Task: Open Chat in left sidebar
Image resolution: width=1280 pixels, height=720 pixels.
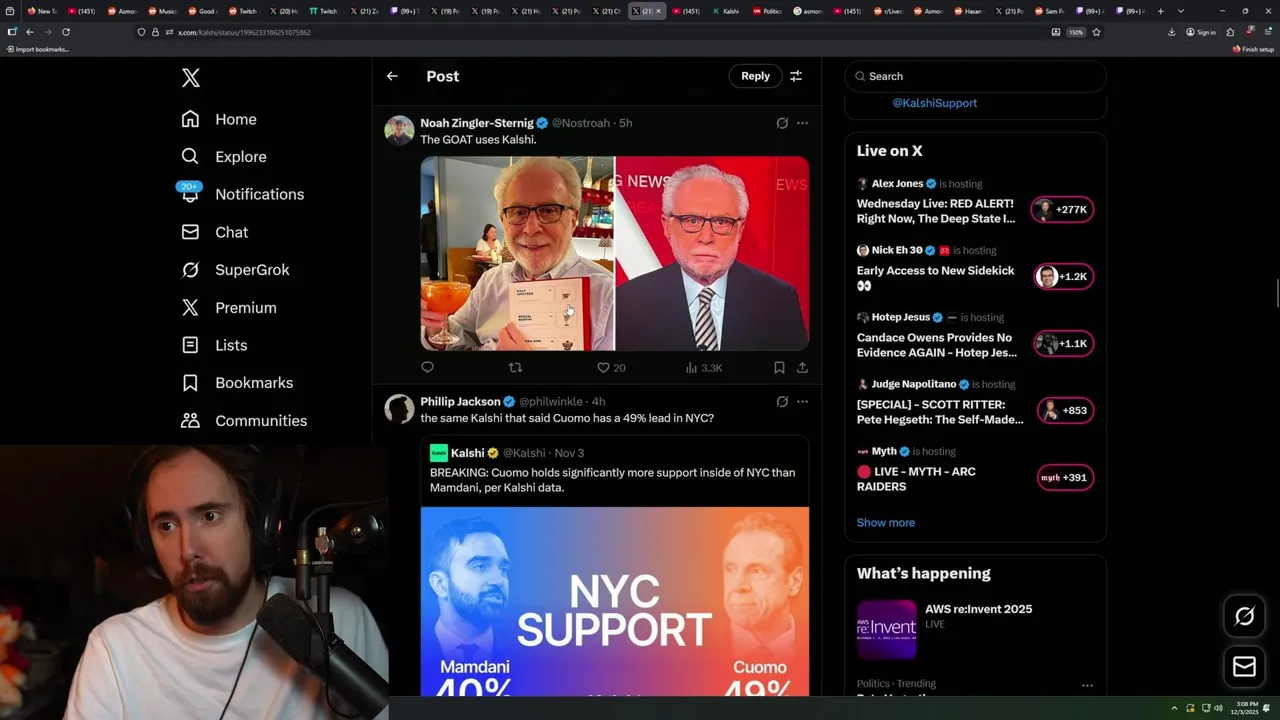Action: (214, 232)
